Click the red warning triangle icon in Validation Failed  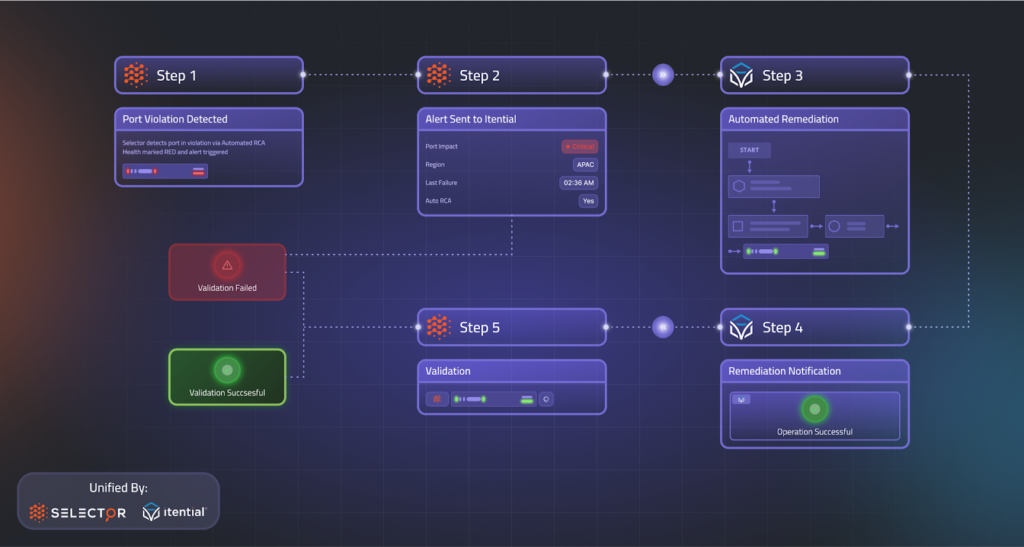[227, 265]
